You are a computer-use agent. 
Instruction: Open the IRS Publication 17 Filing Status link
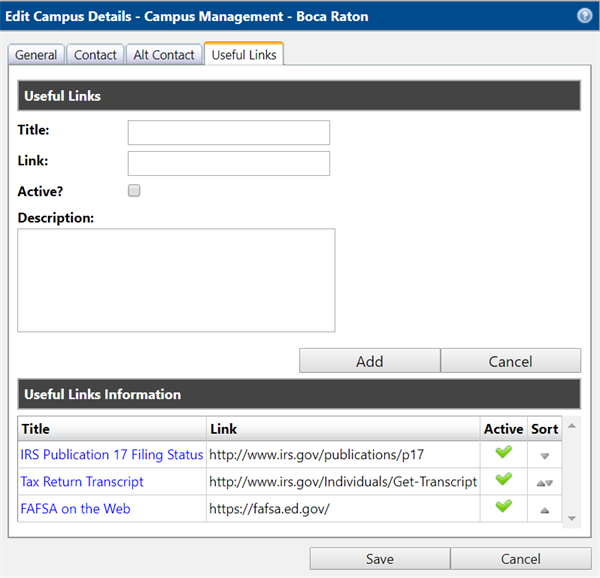[x=111, y=454]
